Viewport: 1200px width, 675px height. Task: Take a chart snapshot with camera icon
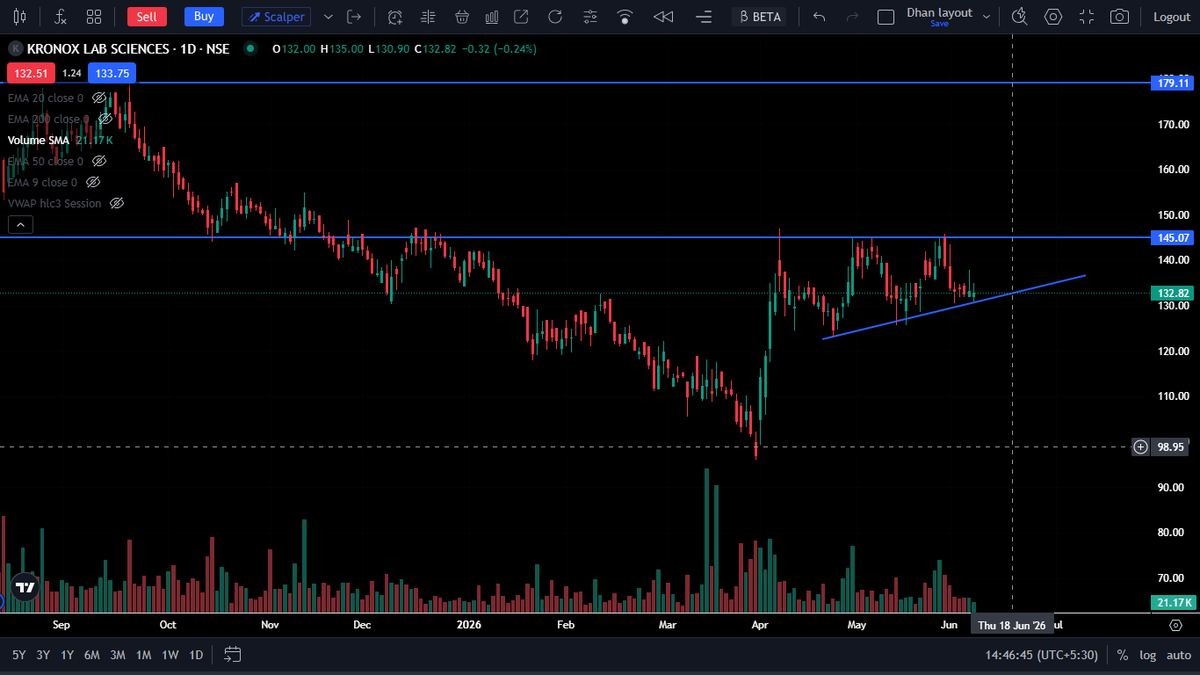pos(1120,17)
